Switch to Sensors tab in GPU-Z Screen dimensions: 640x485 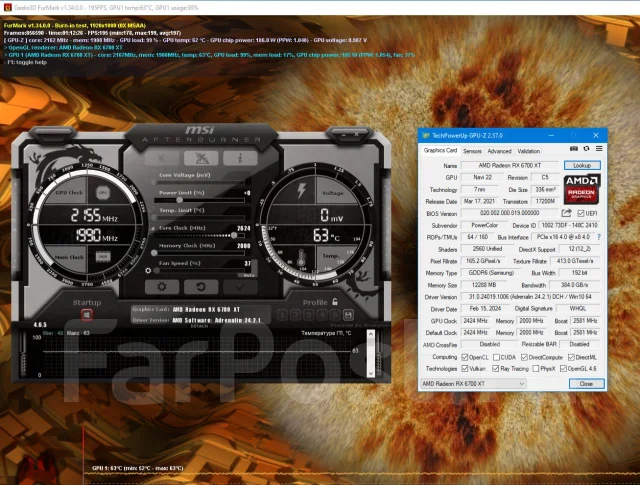(472, 151)
